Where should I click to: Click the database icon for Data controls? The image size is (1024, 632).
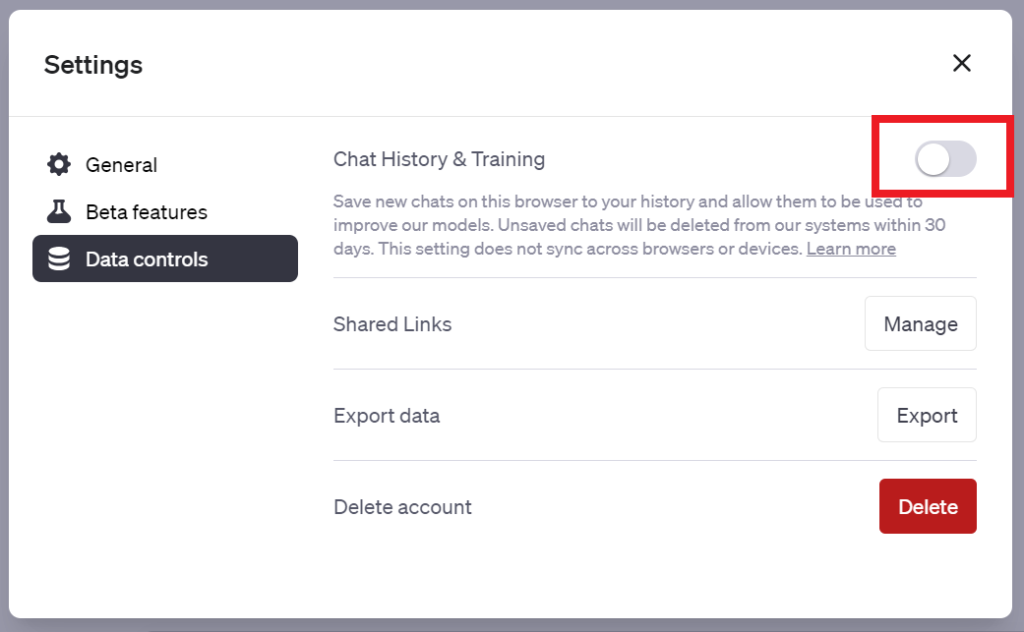[59, 259]
